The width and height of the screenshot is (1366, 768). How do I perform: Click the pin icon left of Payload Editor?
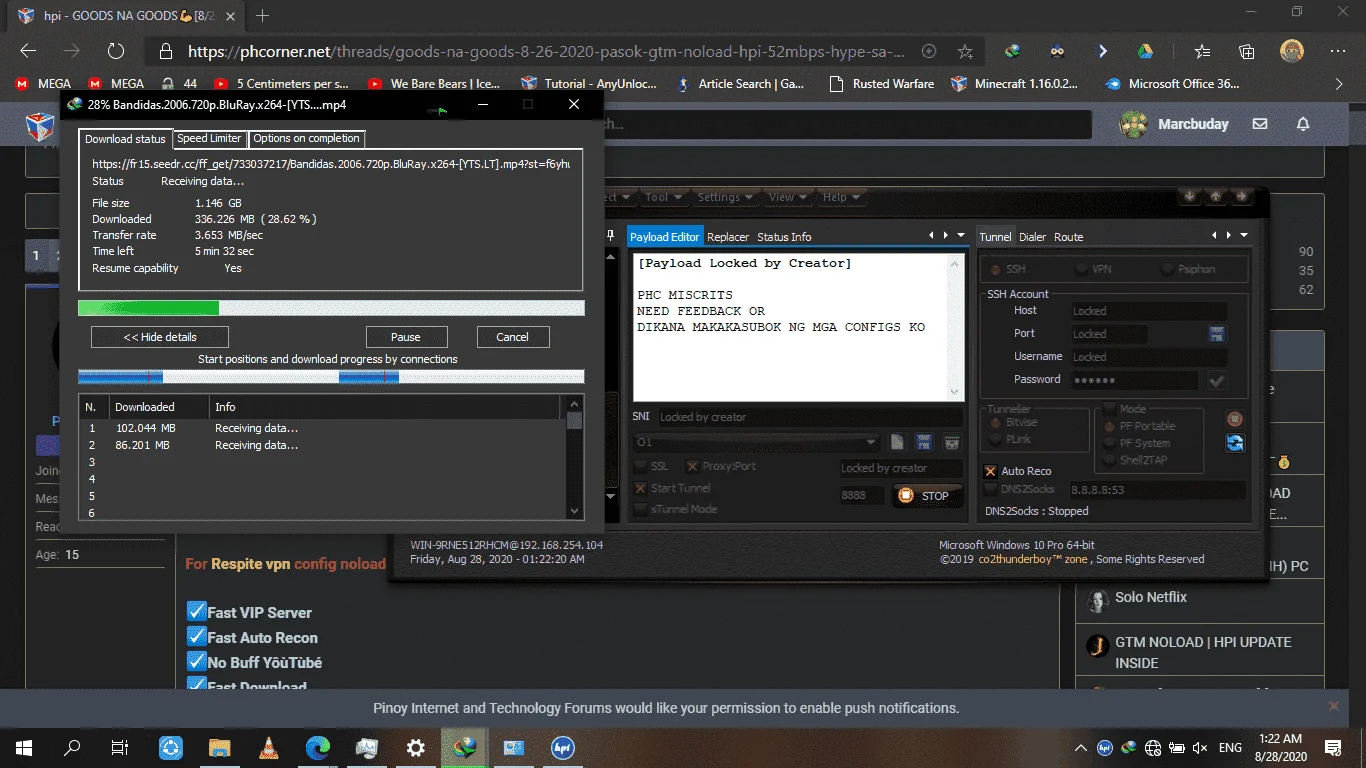[611, 235]
